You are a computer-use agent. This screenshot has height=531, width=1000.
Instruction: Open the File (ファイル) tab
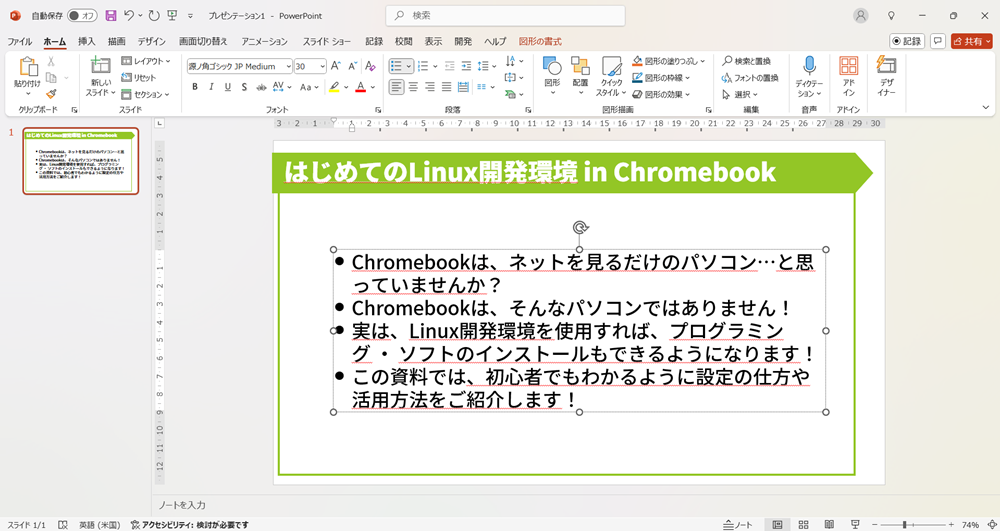pos(20,41)
